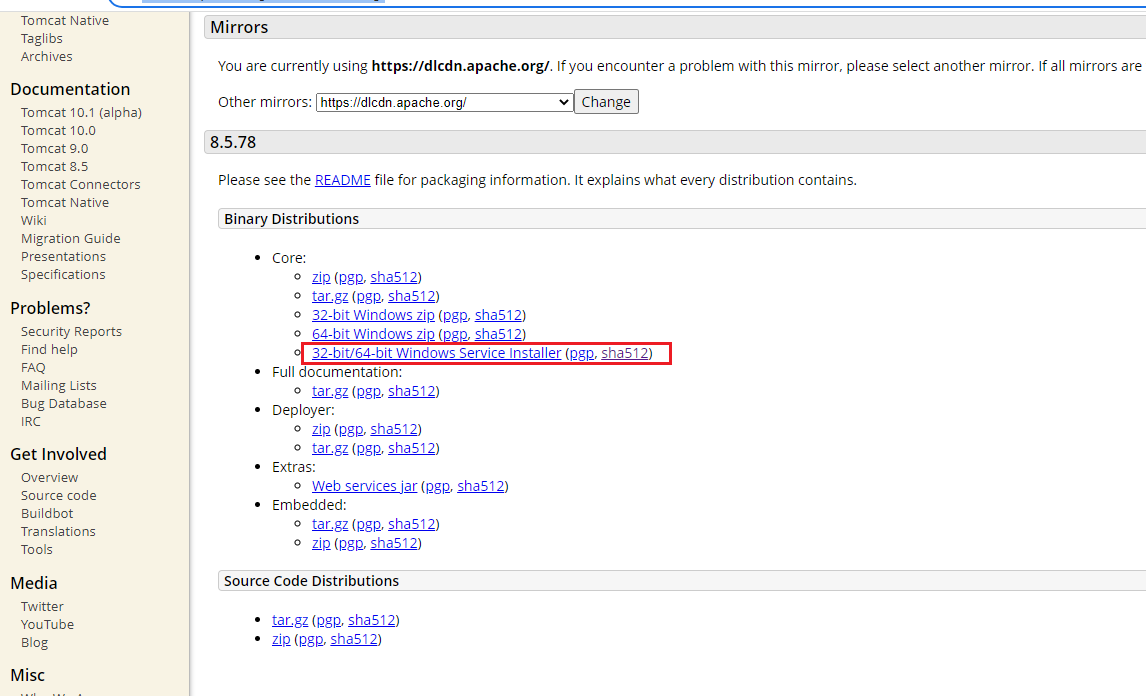Open pgp for 32-bit Windows zip

point(455,315)
